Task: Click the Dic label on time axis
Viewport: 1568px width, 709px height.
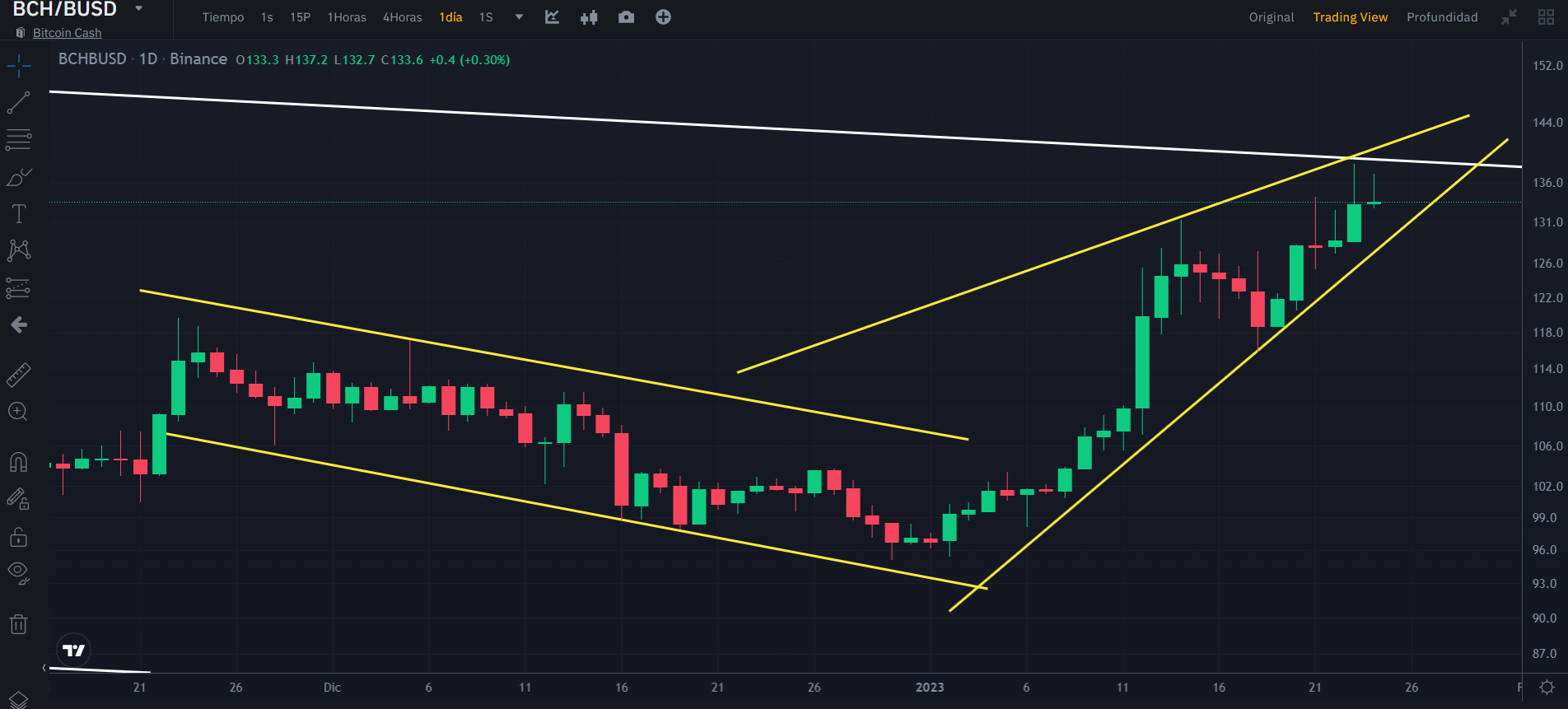Action: [332, 688]
